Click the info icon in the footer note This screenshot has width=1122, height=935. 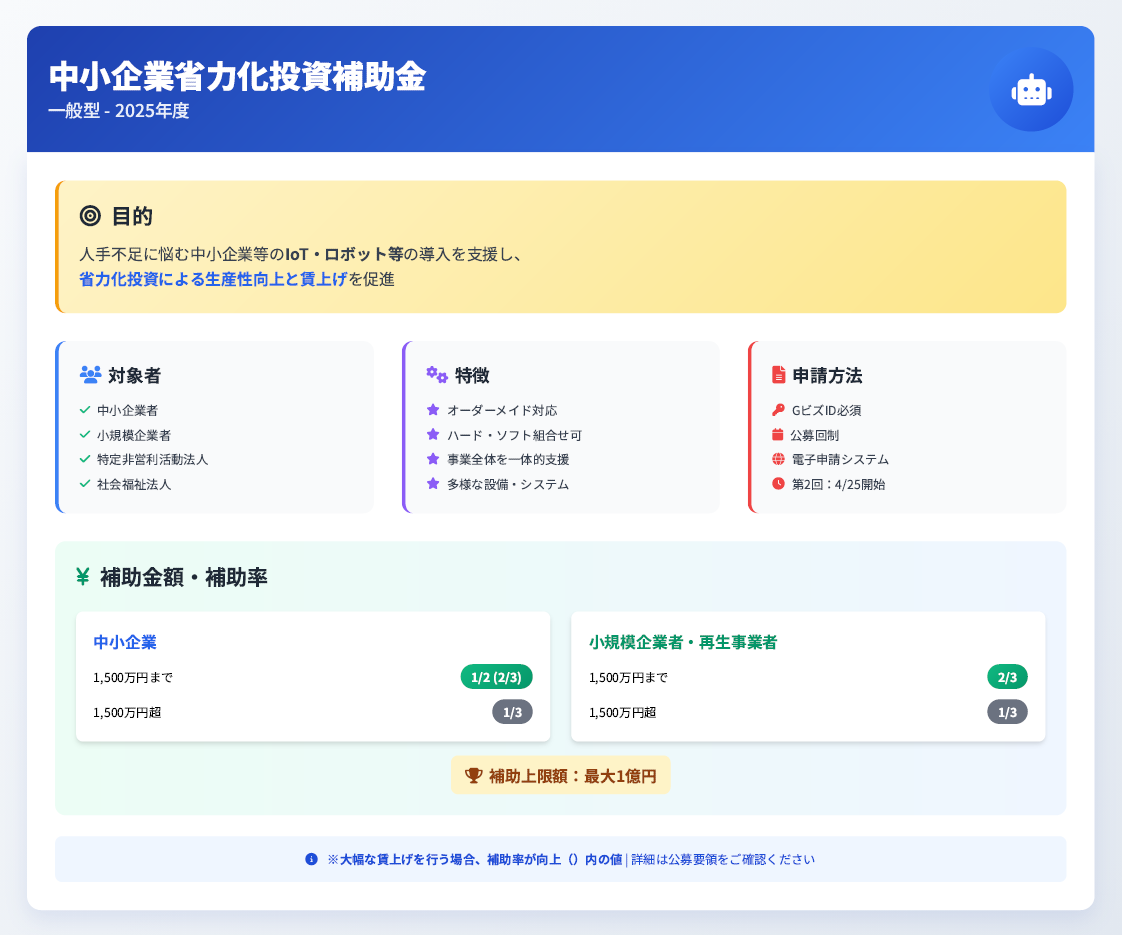click(311, 859)
